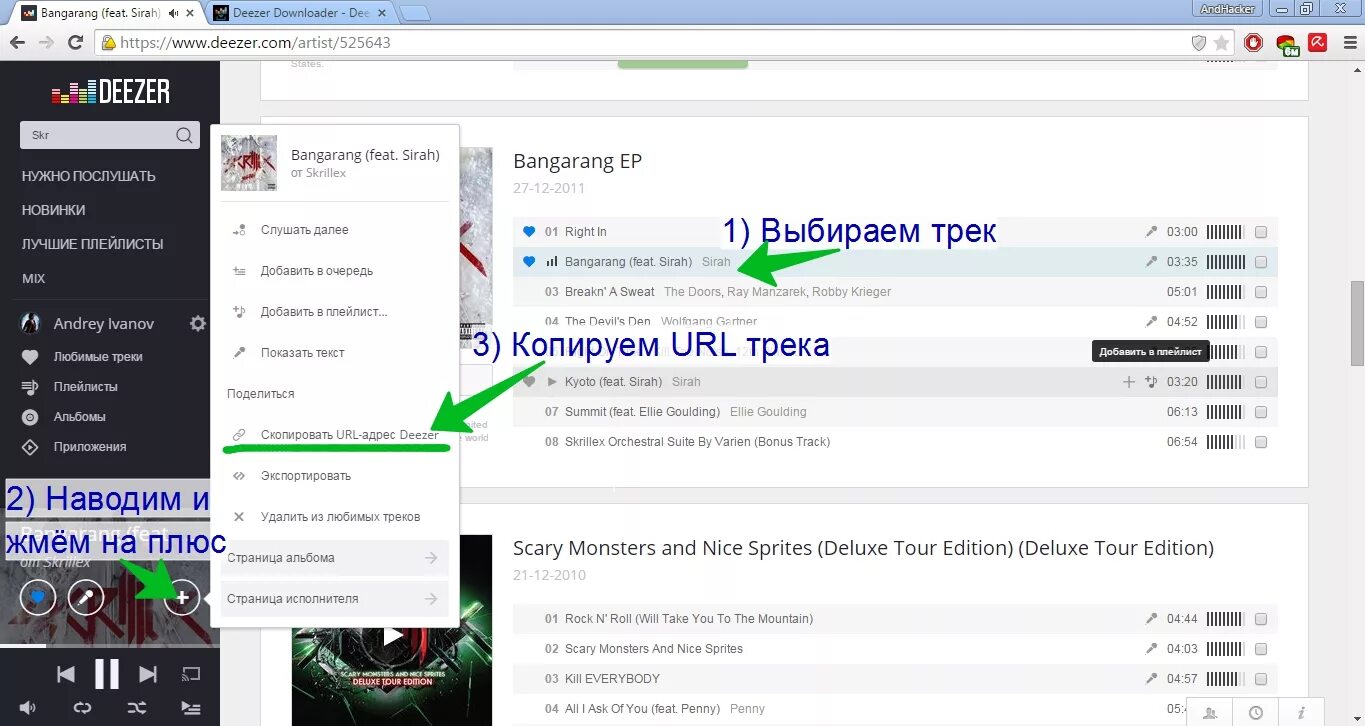Click the disc icon beside Альбомы

31,417
